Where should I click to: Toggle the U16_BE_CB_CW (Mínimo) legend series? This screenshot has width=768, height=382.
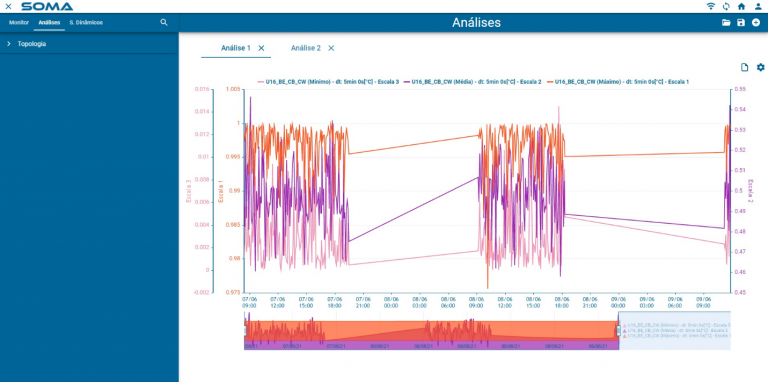pyautogui.click(x=329, y=82)
